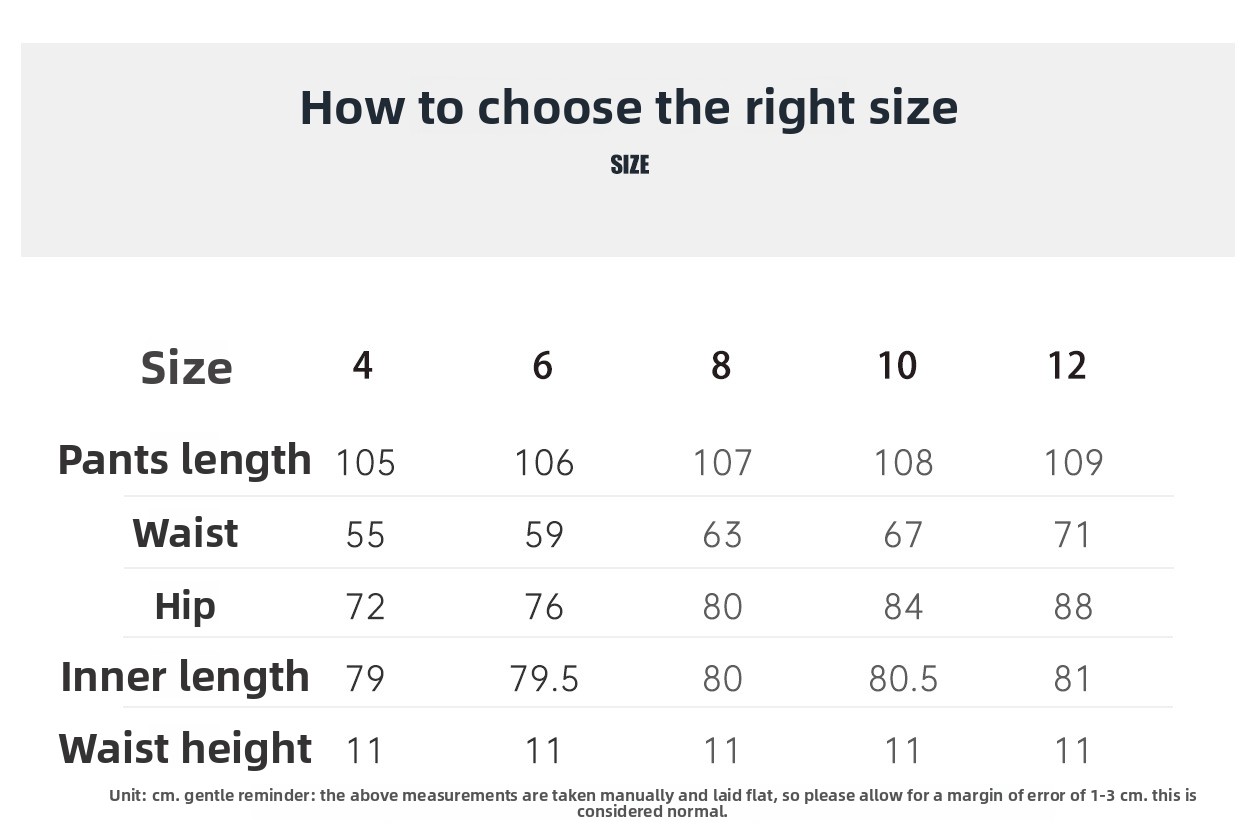
Task: Select the Waist height row label
Action: (x=185, y=749)
